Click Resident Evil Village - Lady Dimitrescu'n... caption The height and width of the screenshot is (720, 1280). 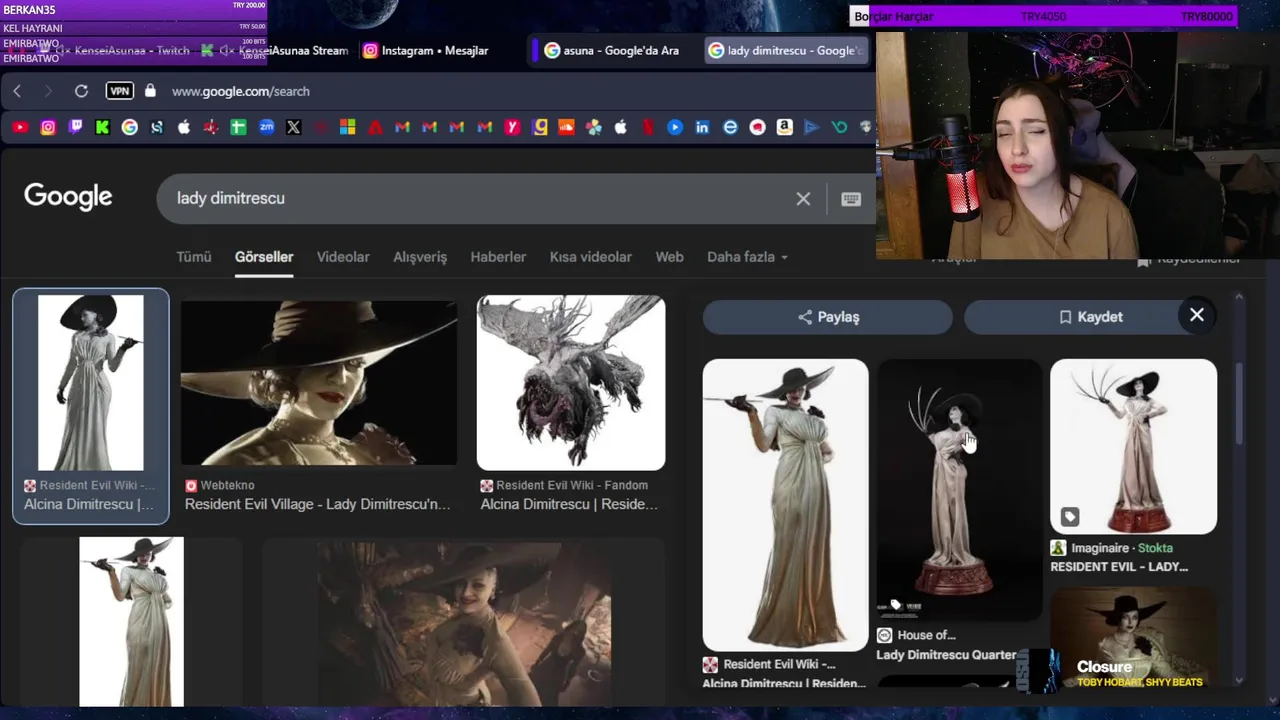coord(318,504)
